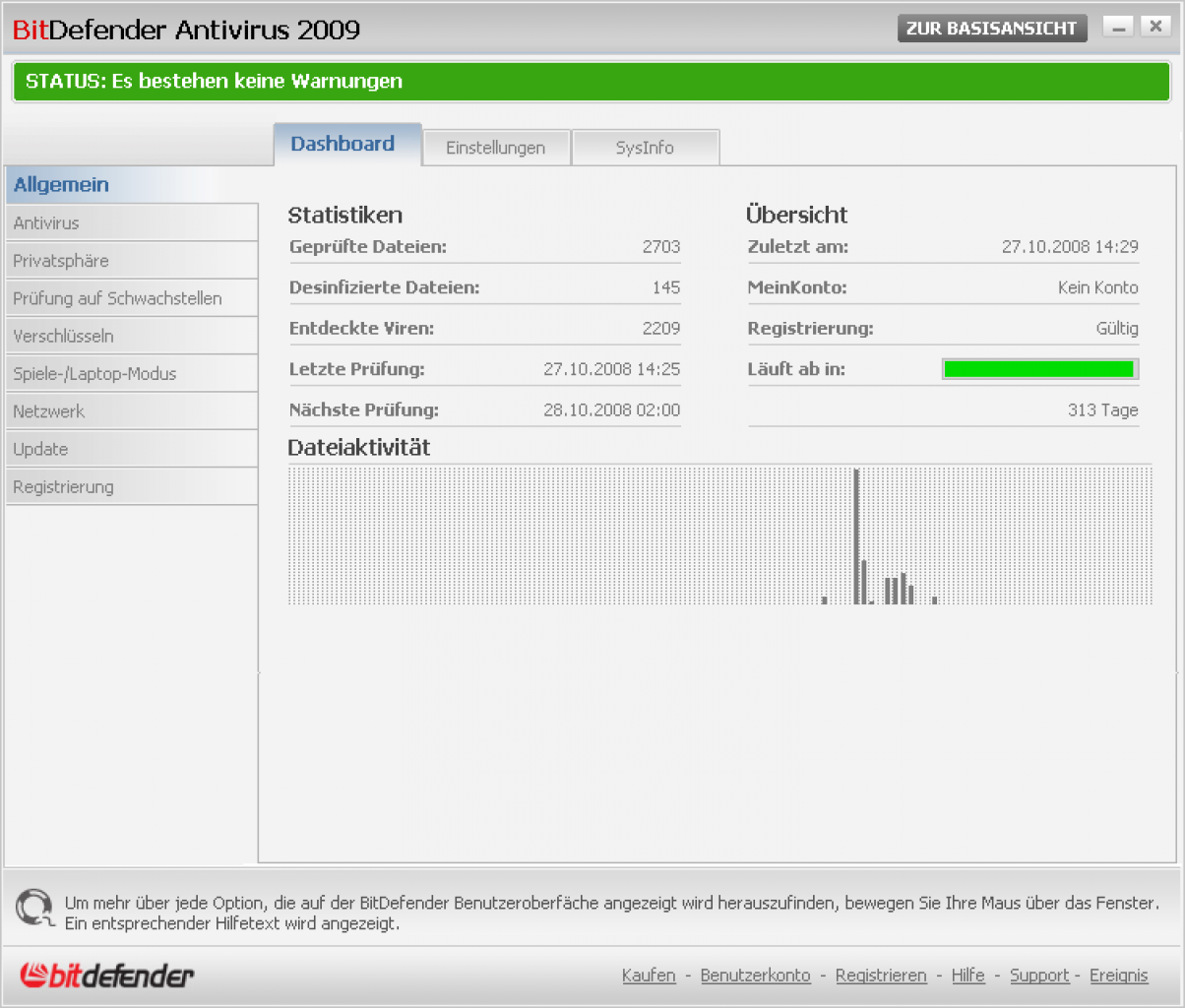Minimize the BitDefender window
The height and width of the screenshot is (1008, 1185).
pos(1117,28)
